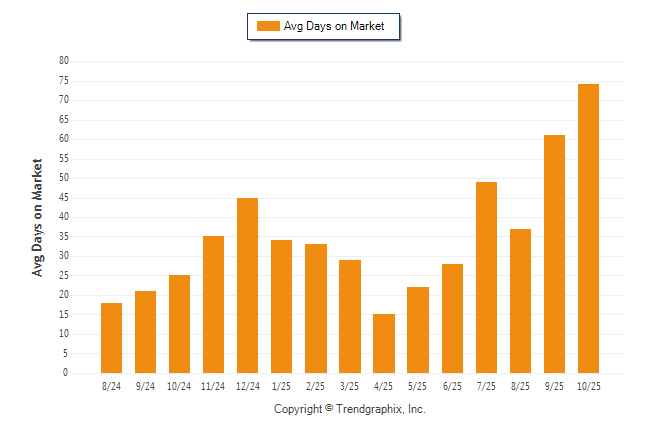
Task: Click the orange legend color swatch
Action: 269,27
